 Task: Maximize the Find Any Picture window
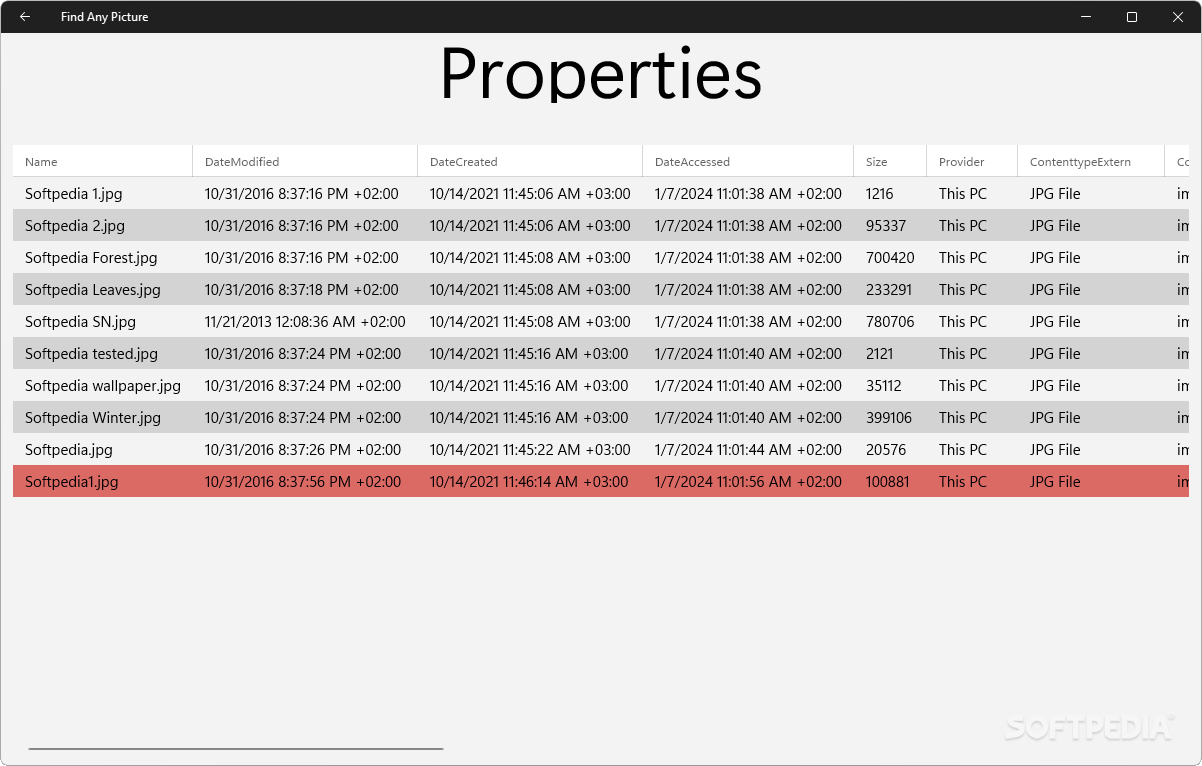pyautogui.click(x=1132, y=16)
